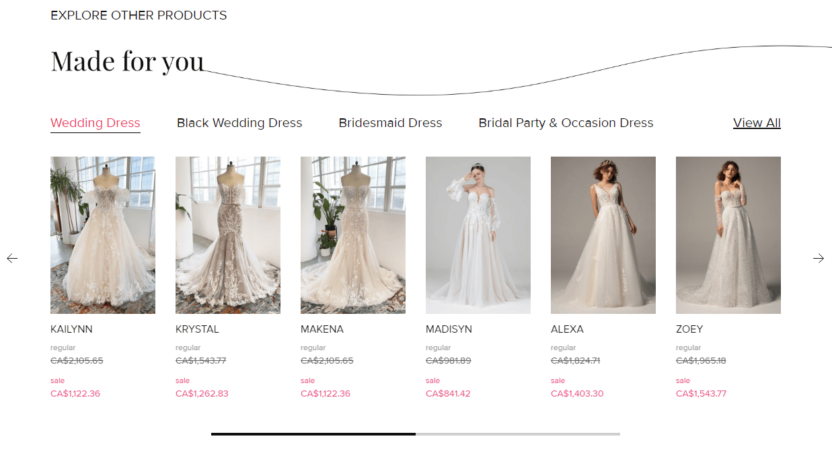The height and width of the screenshot is (453, 832).
Task: Click the MAKENA product name
Action: [322, 329]
